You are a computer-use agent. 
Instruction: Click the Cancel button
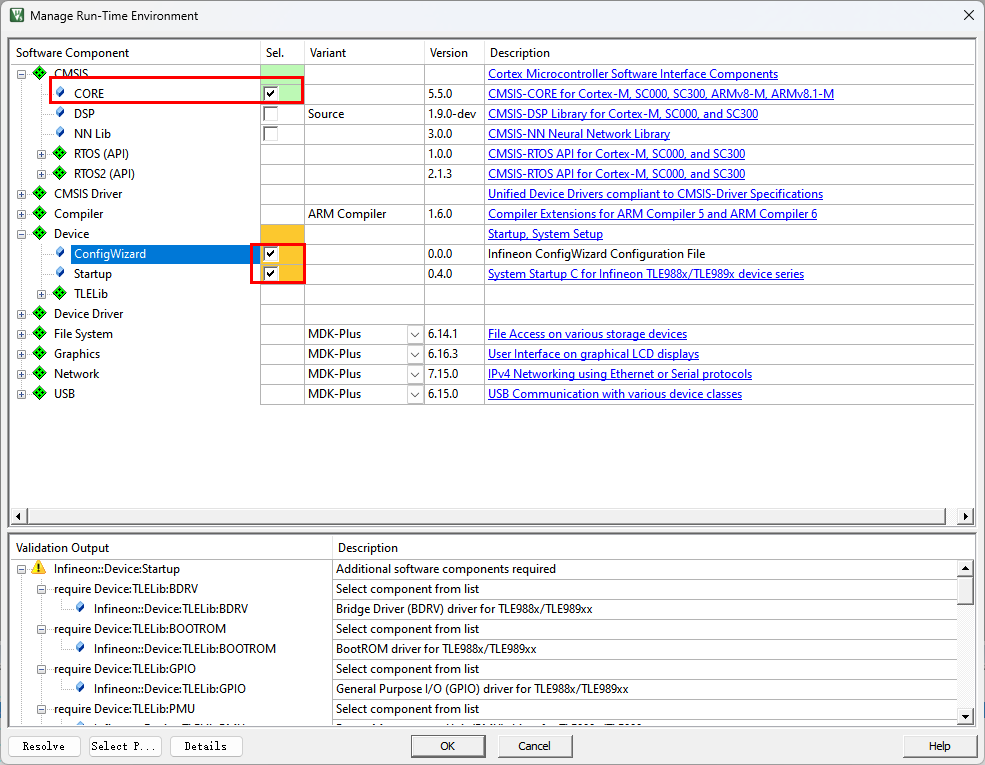tap(535, 746)
